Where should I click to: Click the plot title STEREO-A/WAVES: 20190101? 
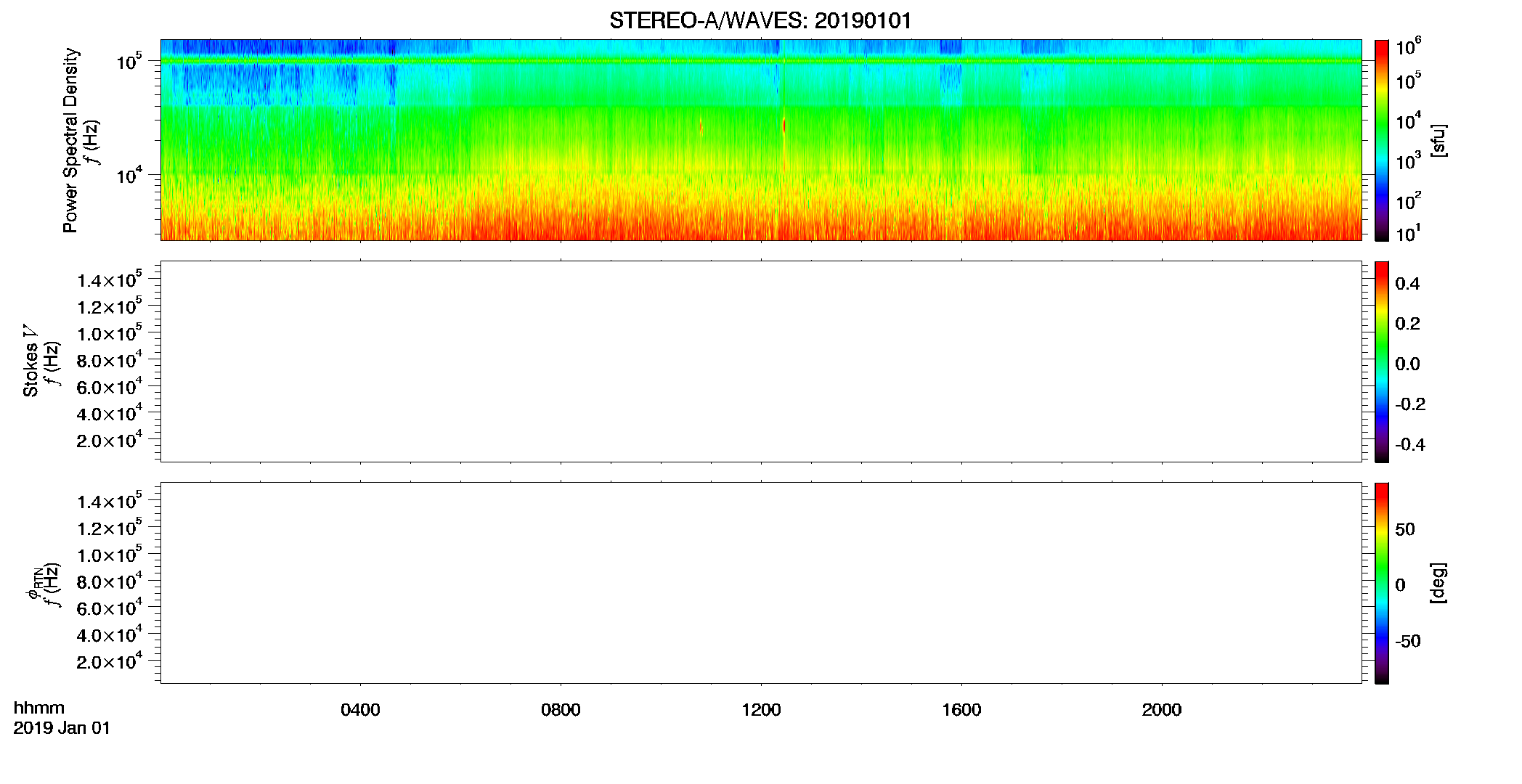(x=760, y=21)
